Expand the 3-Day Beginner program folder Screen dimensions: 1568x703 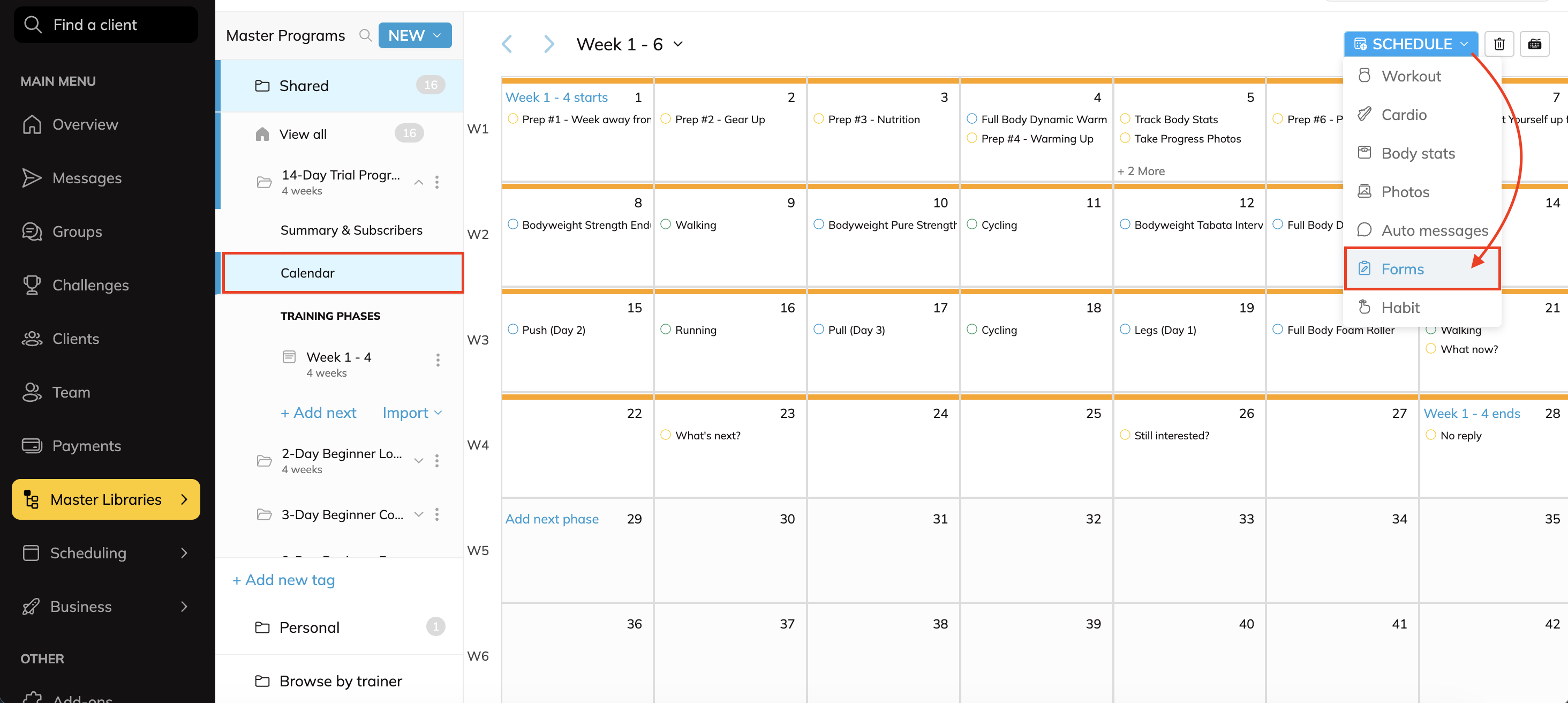tap(419, 515)
